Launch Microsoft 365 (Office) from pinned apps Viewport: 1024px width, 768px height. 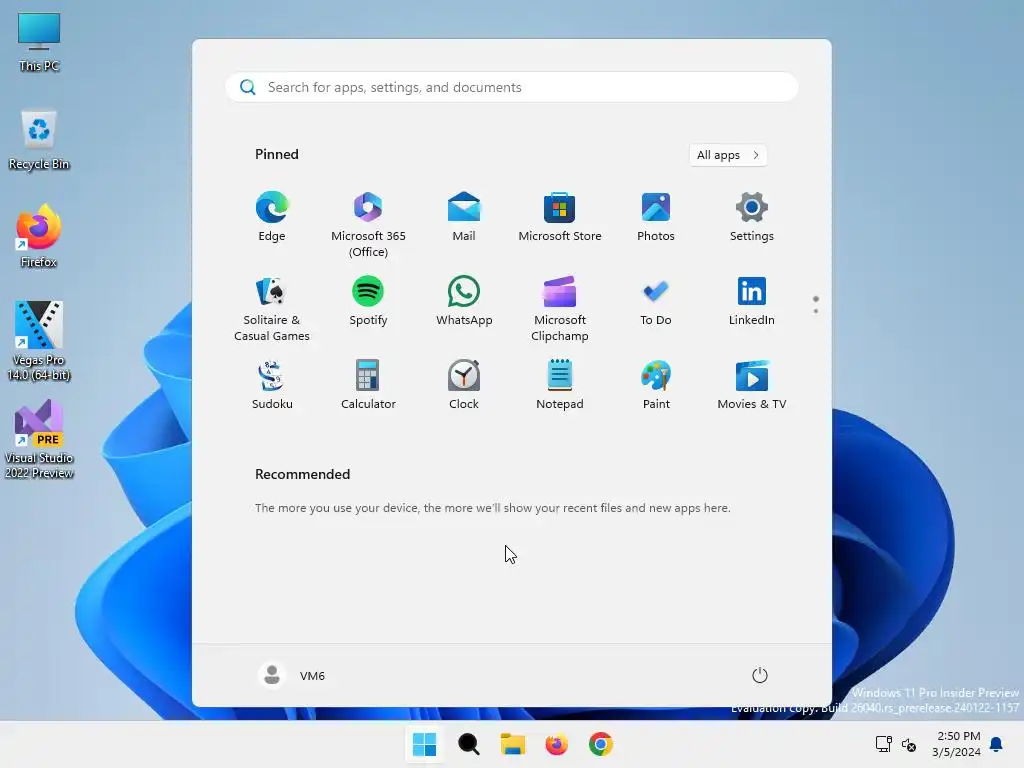[368, 225]
